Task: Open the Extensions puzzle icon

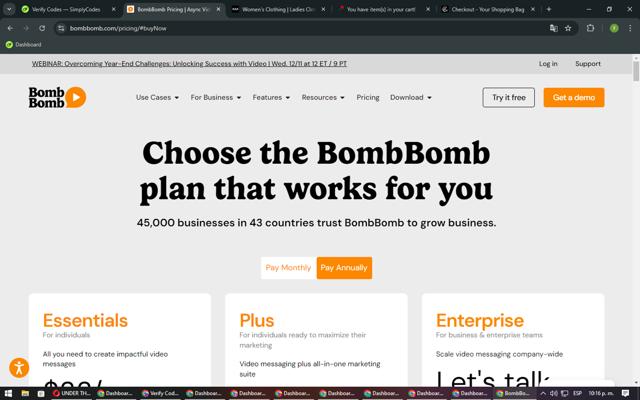Action: pos(590,28)
